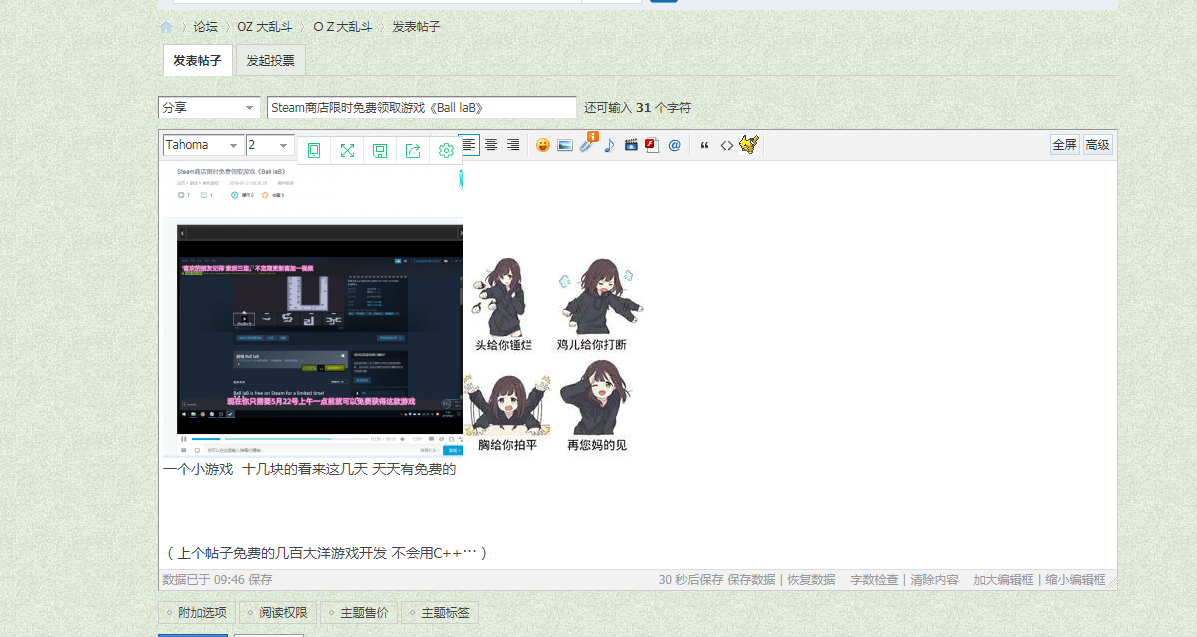Center-align the text

point(491,144)
